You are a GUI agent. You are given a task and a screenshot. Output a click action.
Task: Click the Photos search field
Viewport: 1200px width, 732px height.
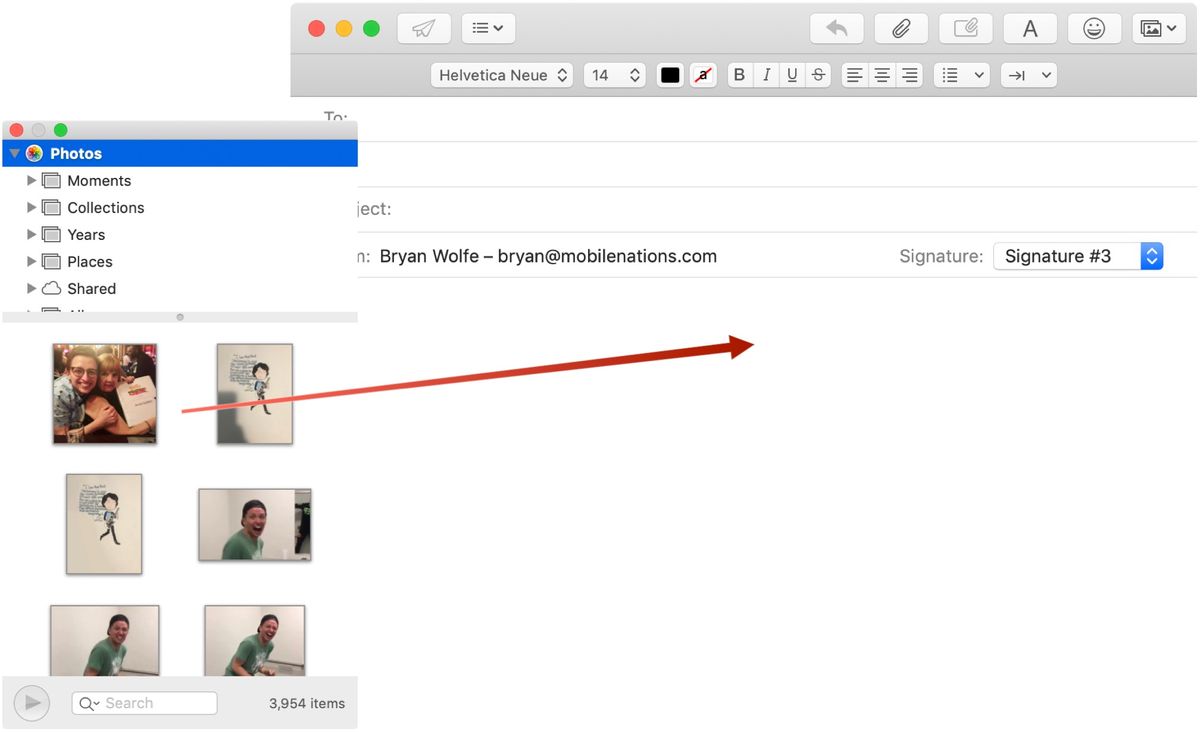coord(144,703)
